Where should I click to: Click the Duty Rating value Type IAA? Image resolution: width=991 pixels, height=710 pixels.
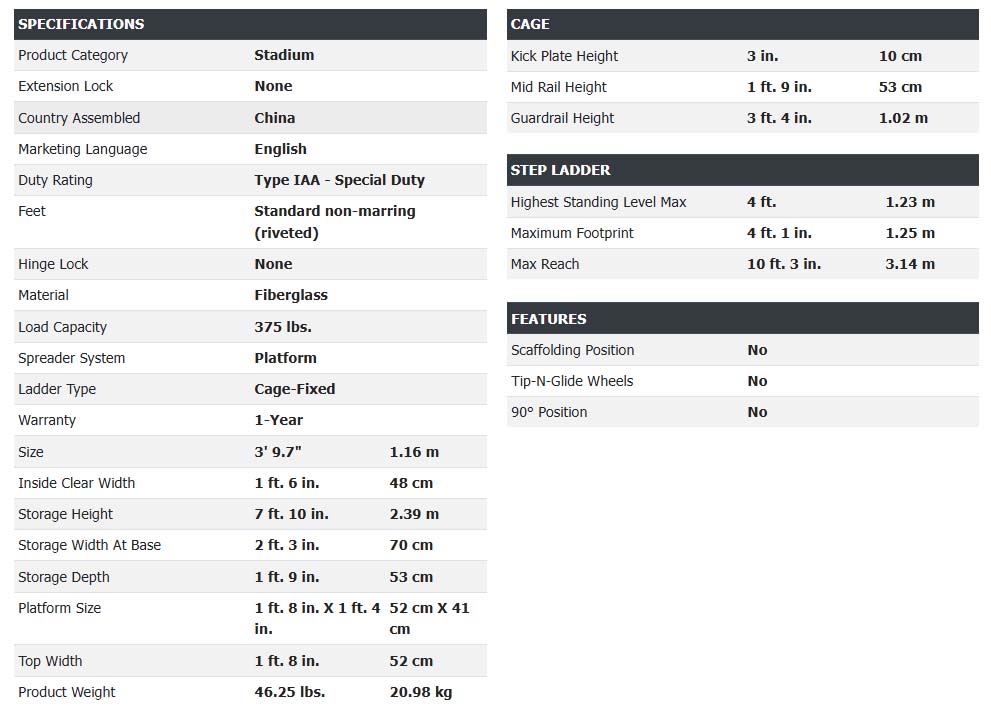coord(339,180)
